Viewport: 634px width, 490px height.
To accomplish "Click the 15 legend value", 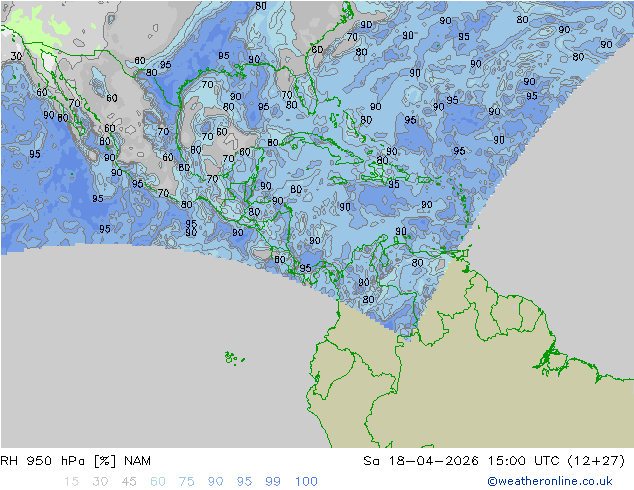I will [x=71, y=482].
